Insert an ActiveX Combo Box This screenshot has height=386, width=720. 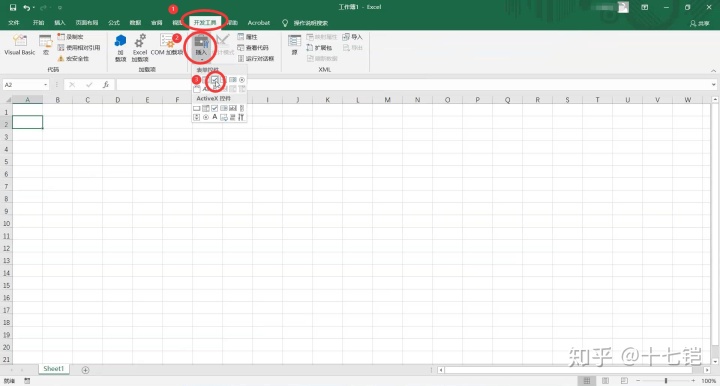(x=206, y=108)
